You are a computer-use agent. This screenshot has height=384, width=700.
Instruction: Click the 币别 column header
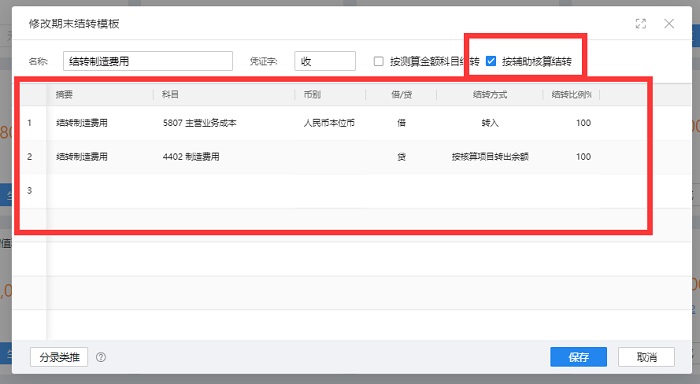(x=312, y=95)
